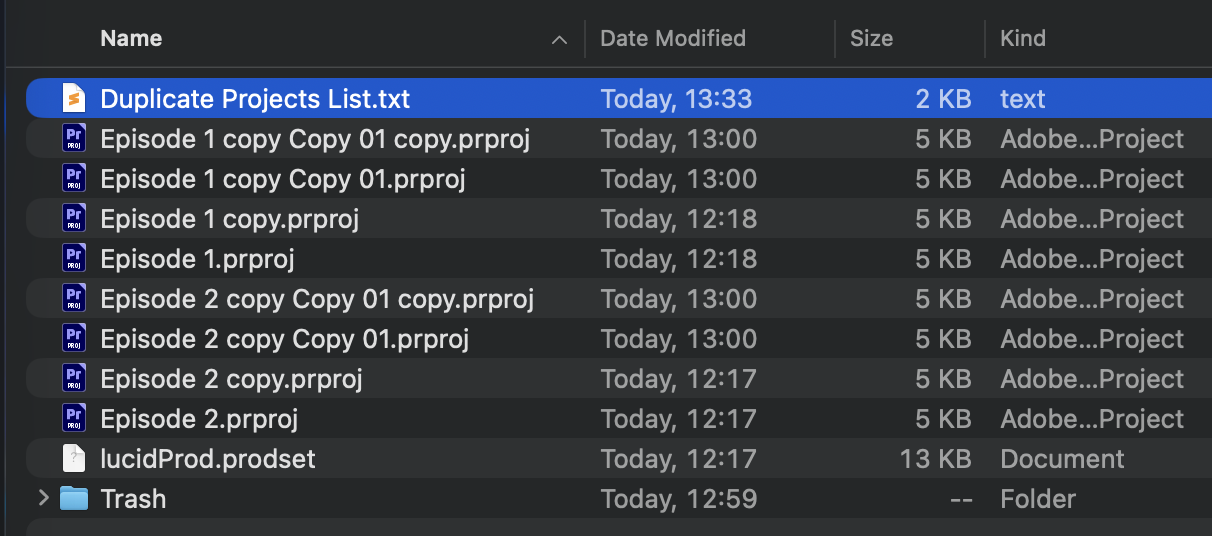Click Adobe…Project kind of Episode 1.prproj
The image size is (1212, 536).
[1092, 259]
